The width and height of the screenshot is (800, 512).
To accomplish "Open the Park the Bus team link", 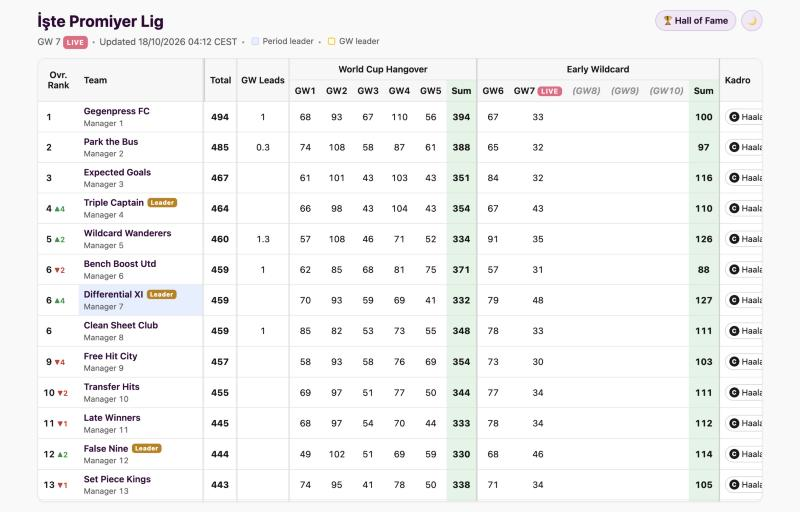I will (111, 142).
